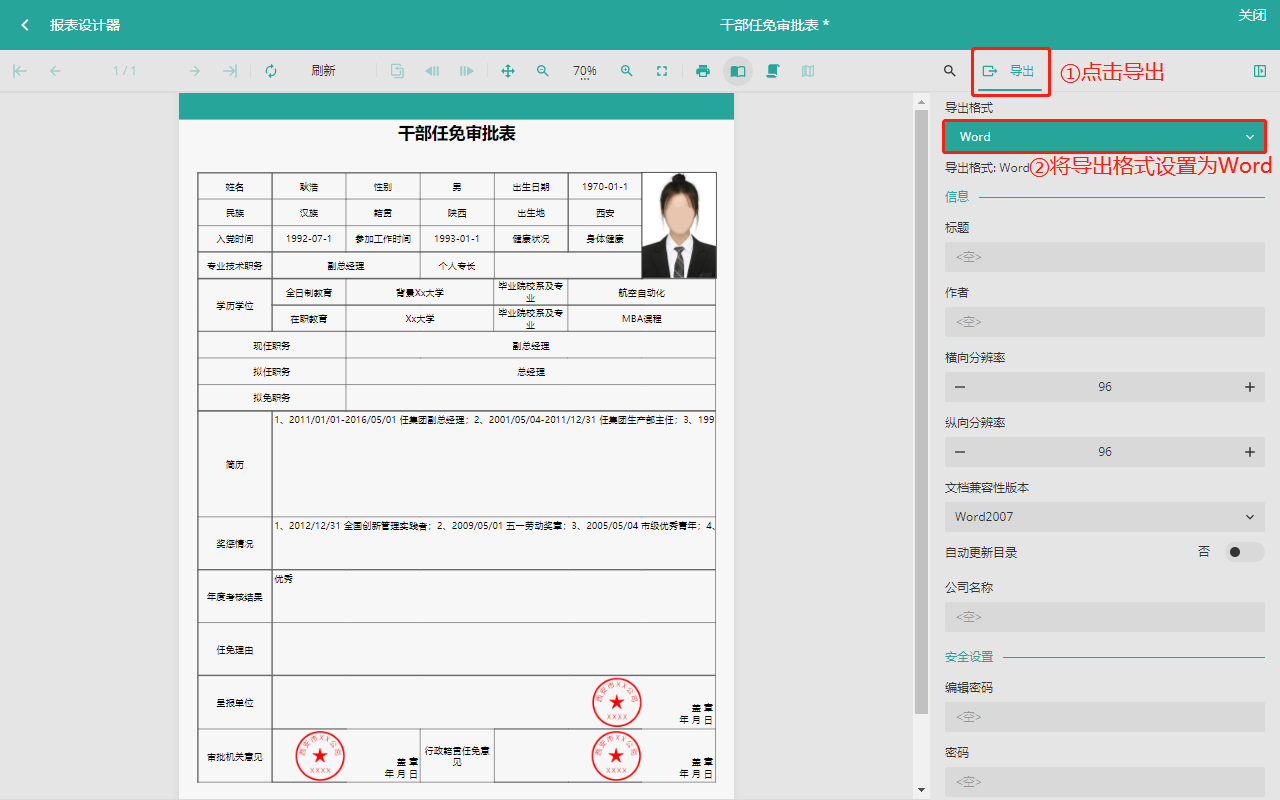The height and width of the screenshot is (800, 1280).
Task: Collapse the side panel with top-right icon
Action: point(1260,71)
